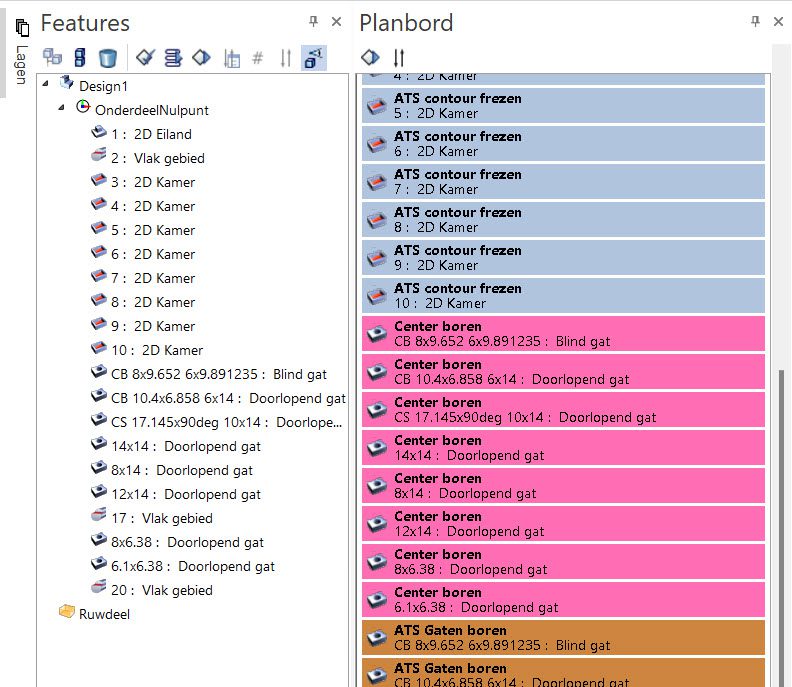Select 6.1x6.38 Doorlopend gat in tree
The height and width of the screenshot is (687, 792).
(x=192, y=566)
